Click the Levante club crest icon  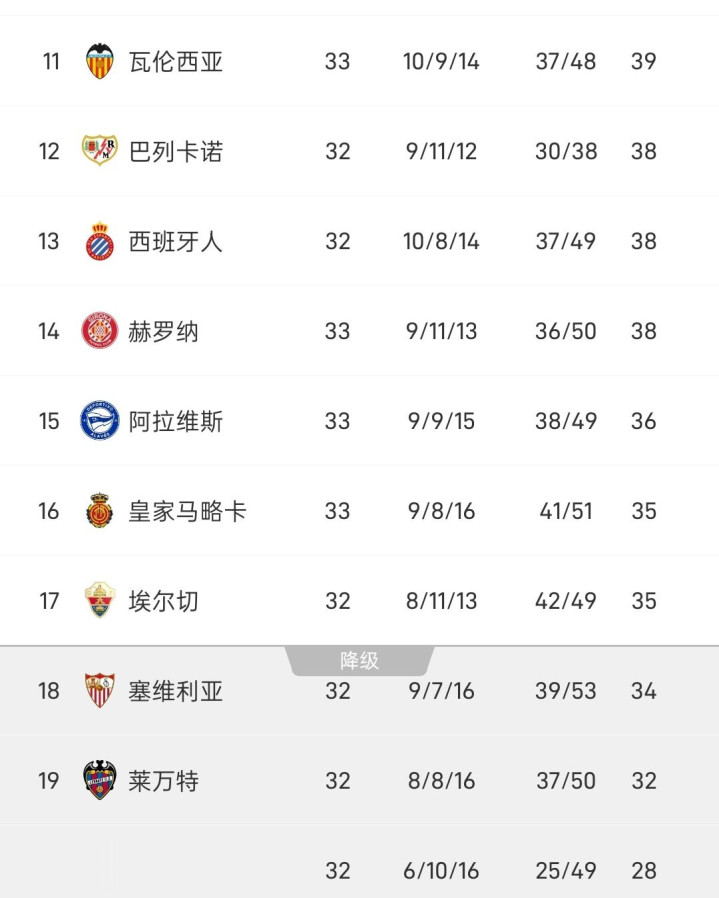point(99,781)
